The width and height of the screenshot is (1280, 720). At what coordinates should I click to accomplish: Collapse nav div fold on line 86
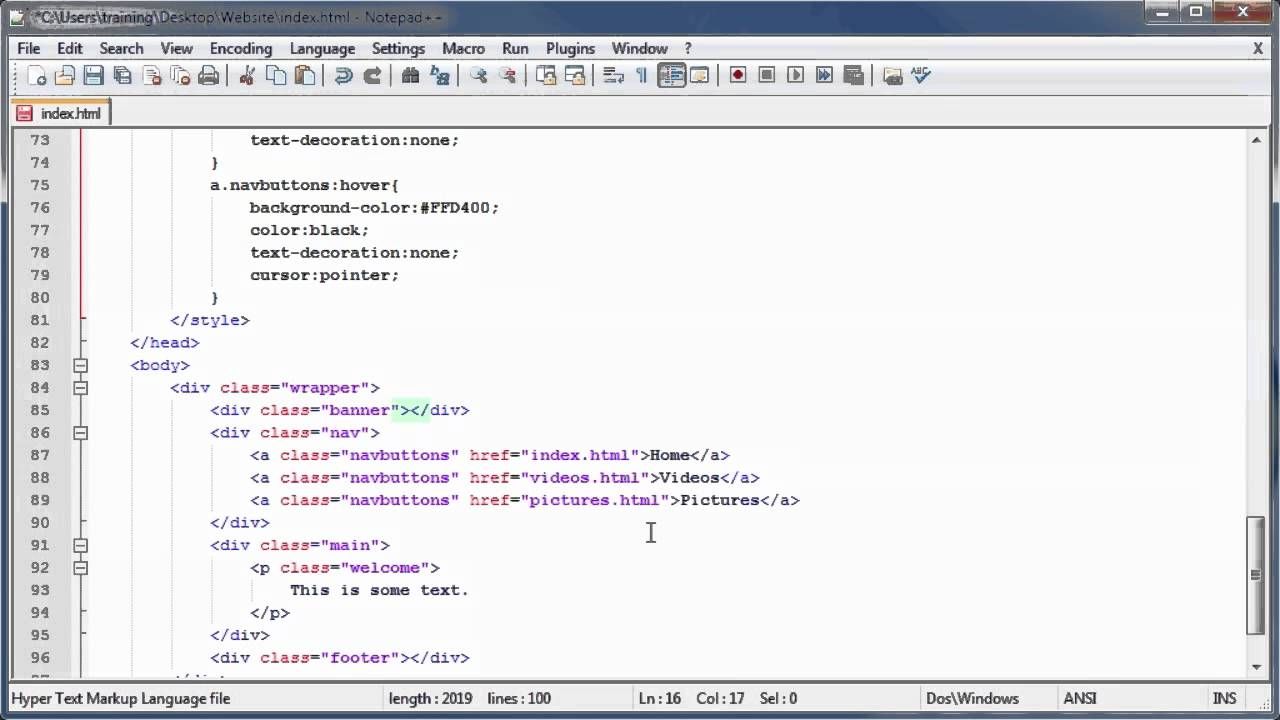(x=80, y=433)
